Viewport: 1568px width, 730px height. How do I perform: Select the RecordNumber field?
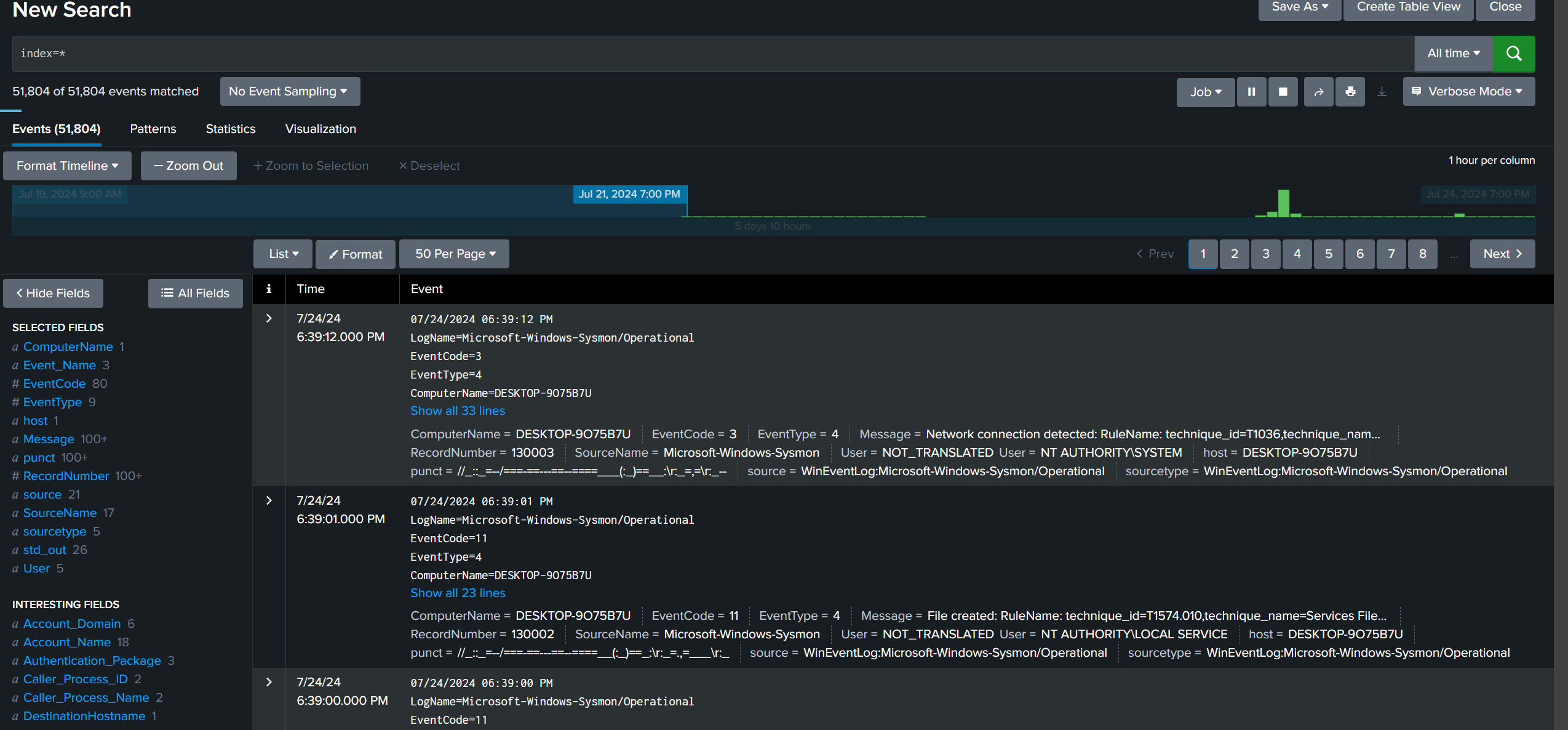(66, 476)
